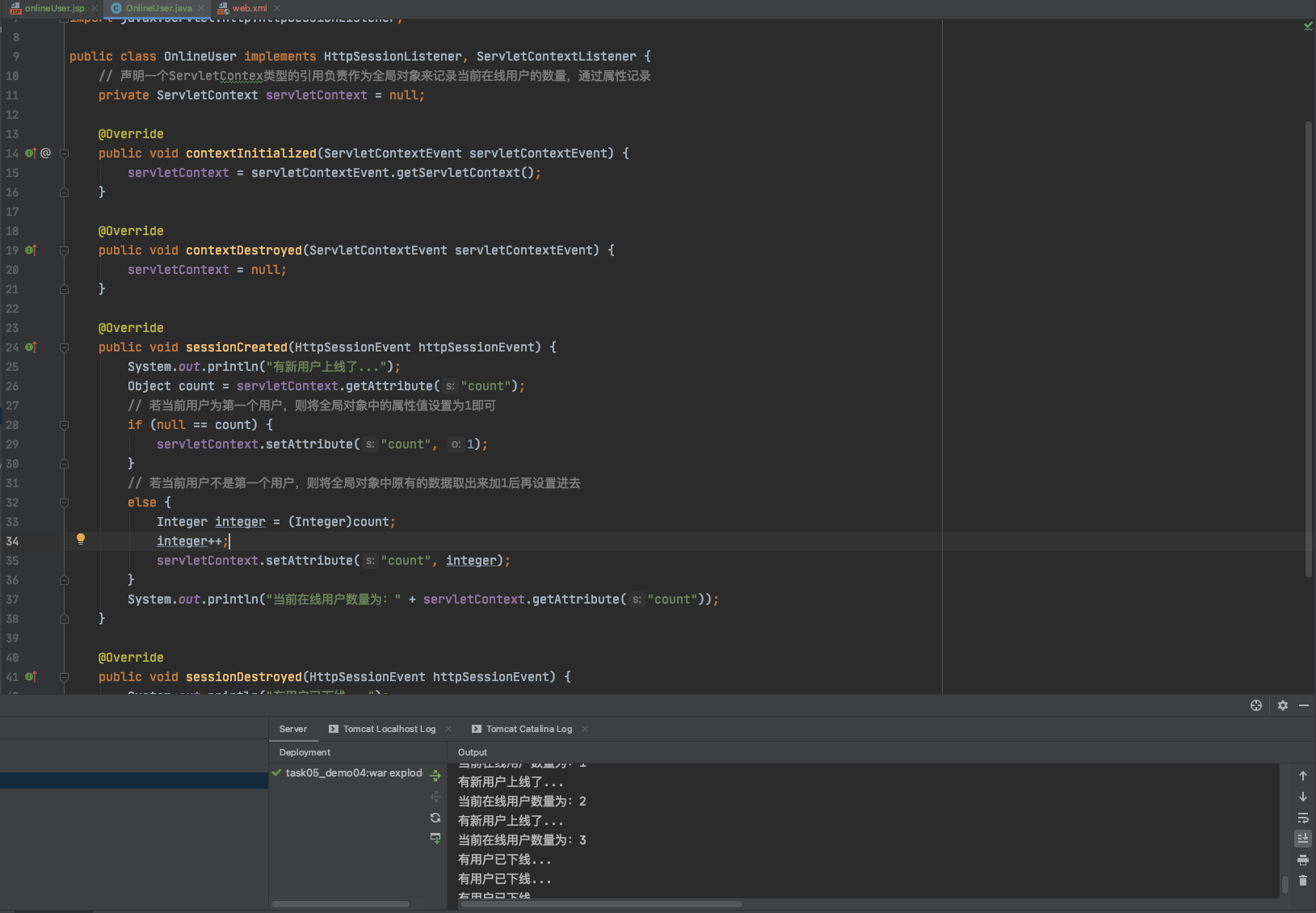The height and width of the screenshot is (913, 1316).
Task: Toggle scroll-to-end for the output console
Action: pos(1303,839)
